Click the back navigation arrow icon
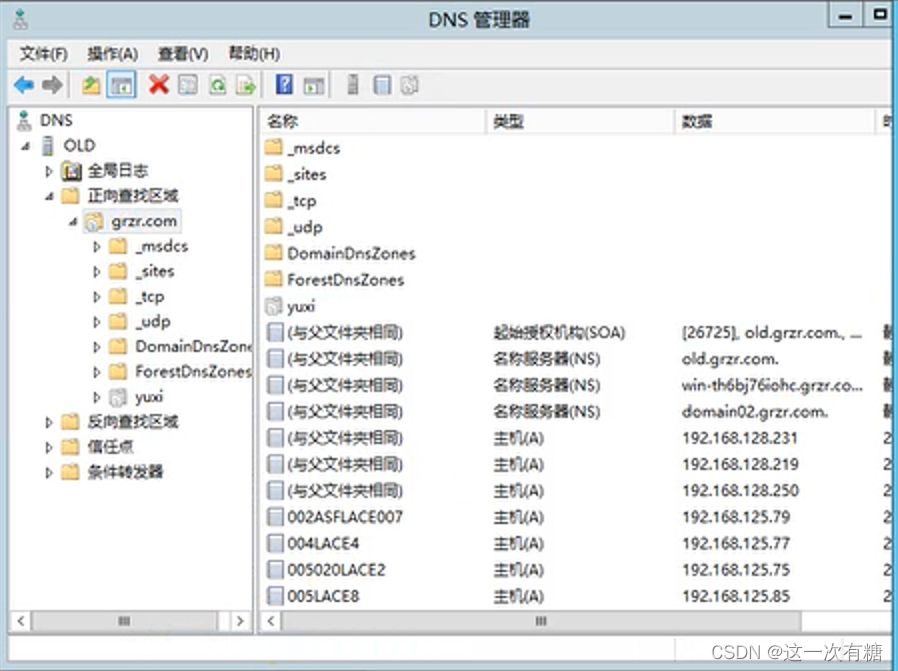 [22, 85]
